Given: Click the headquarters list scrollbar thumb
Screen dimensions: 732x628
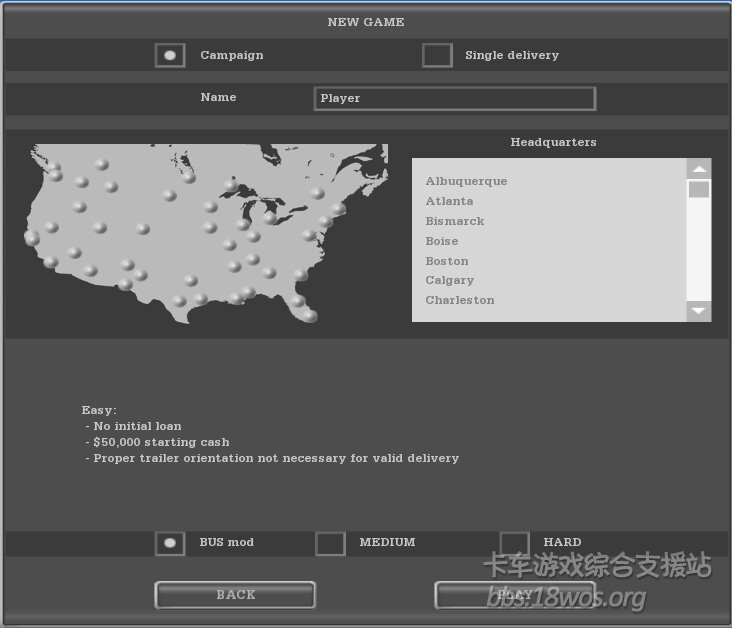Looking at the screenshot, I should click(698, 189).
